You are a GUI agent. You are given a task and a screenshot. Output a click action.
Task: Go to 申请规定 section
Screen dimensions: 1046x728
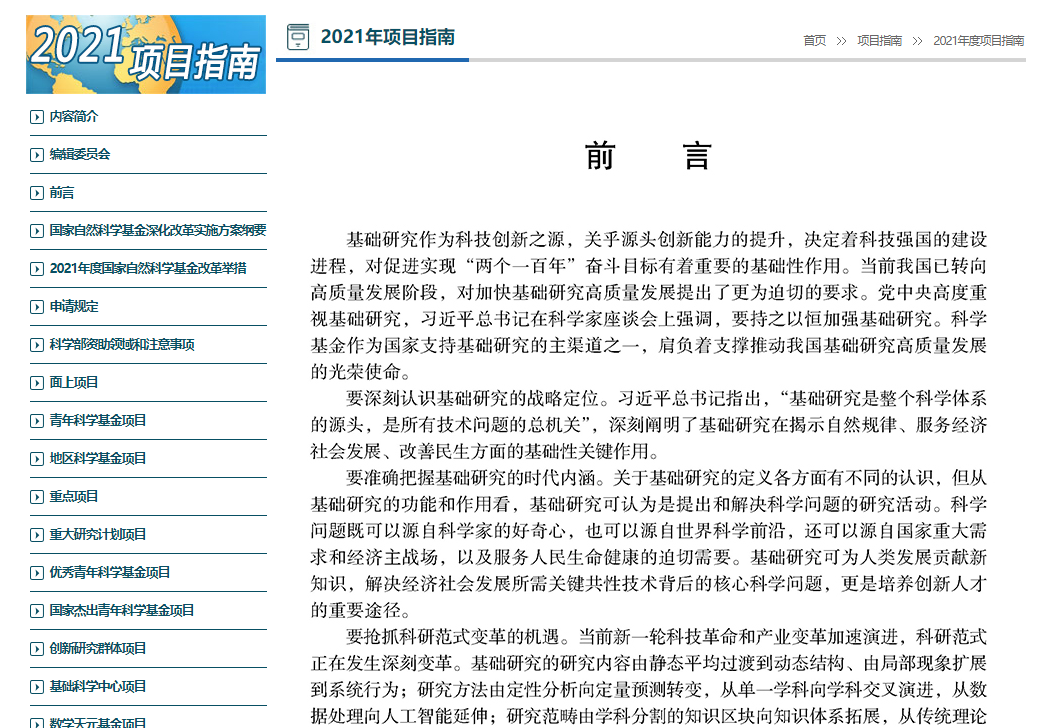(x=73, y=307)
